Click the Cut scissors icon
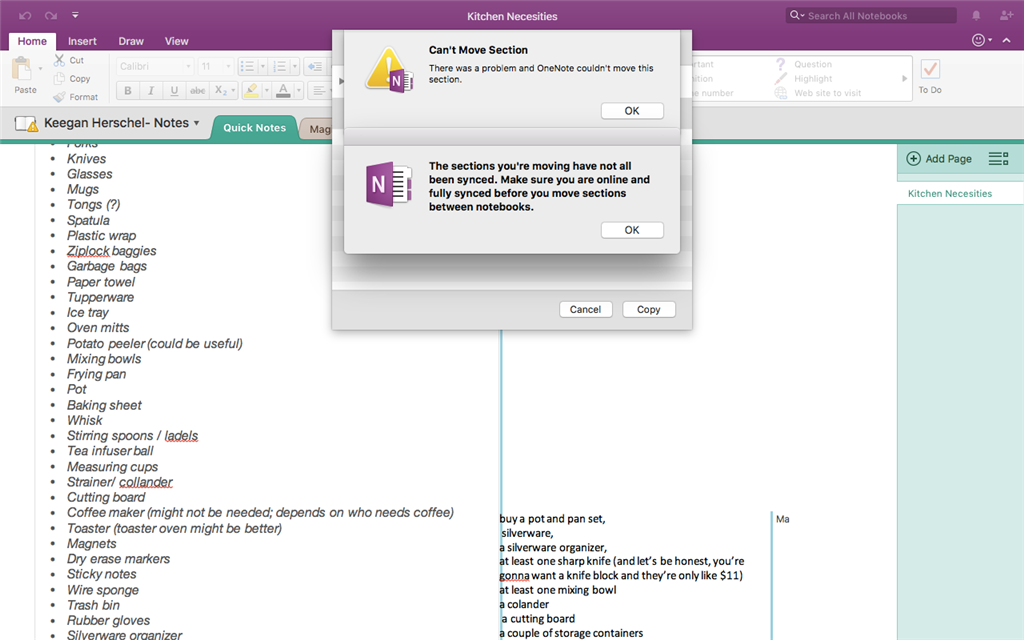 pos(59,60)
